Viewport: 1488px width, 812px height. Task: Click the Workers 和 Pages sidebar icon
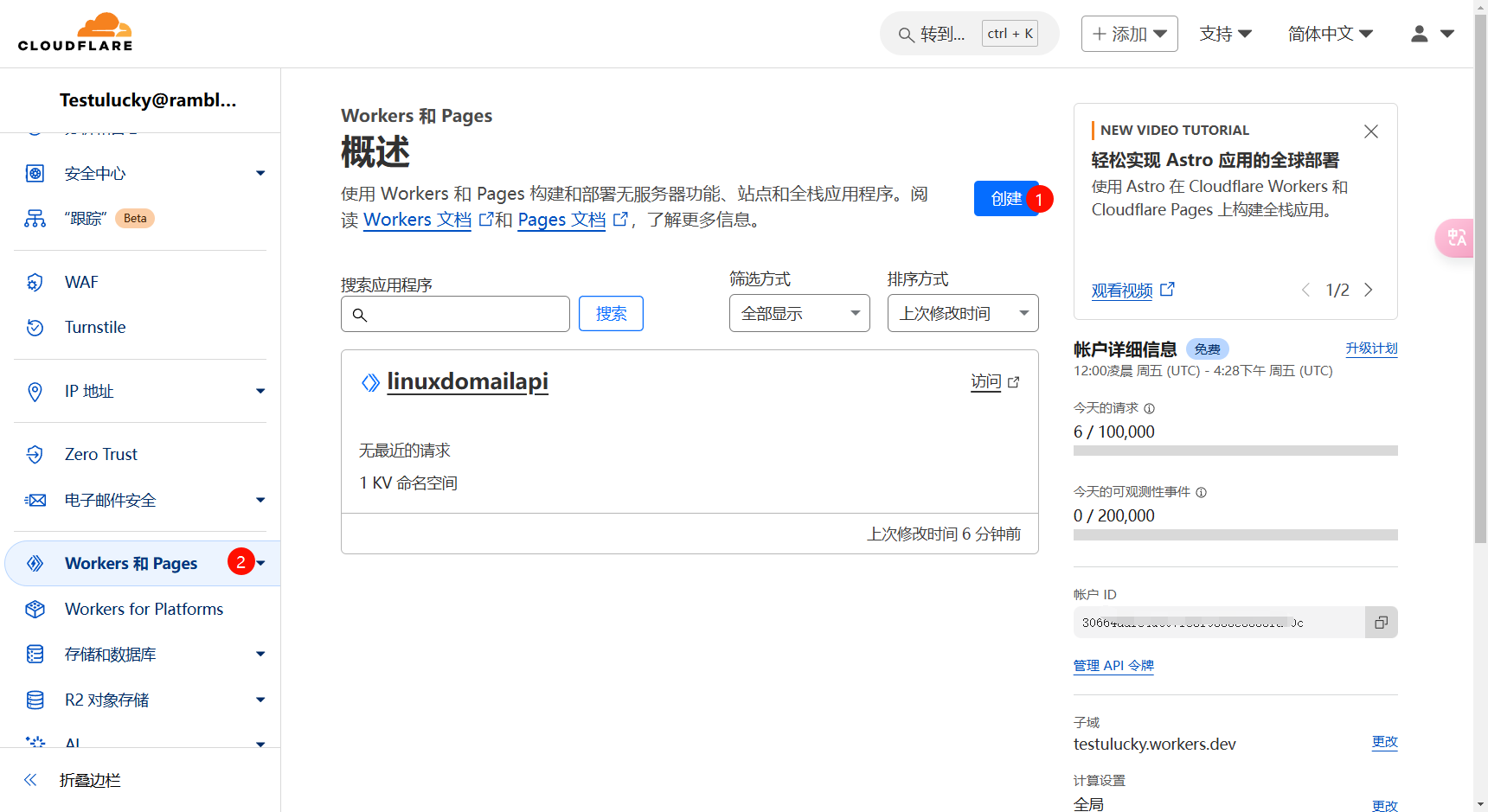(35, 563)
